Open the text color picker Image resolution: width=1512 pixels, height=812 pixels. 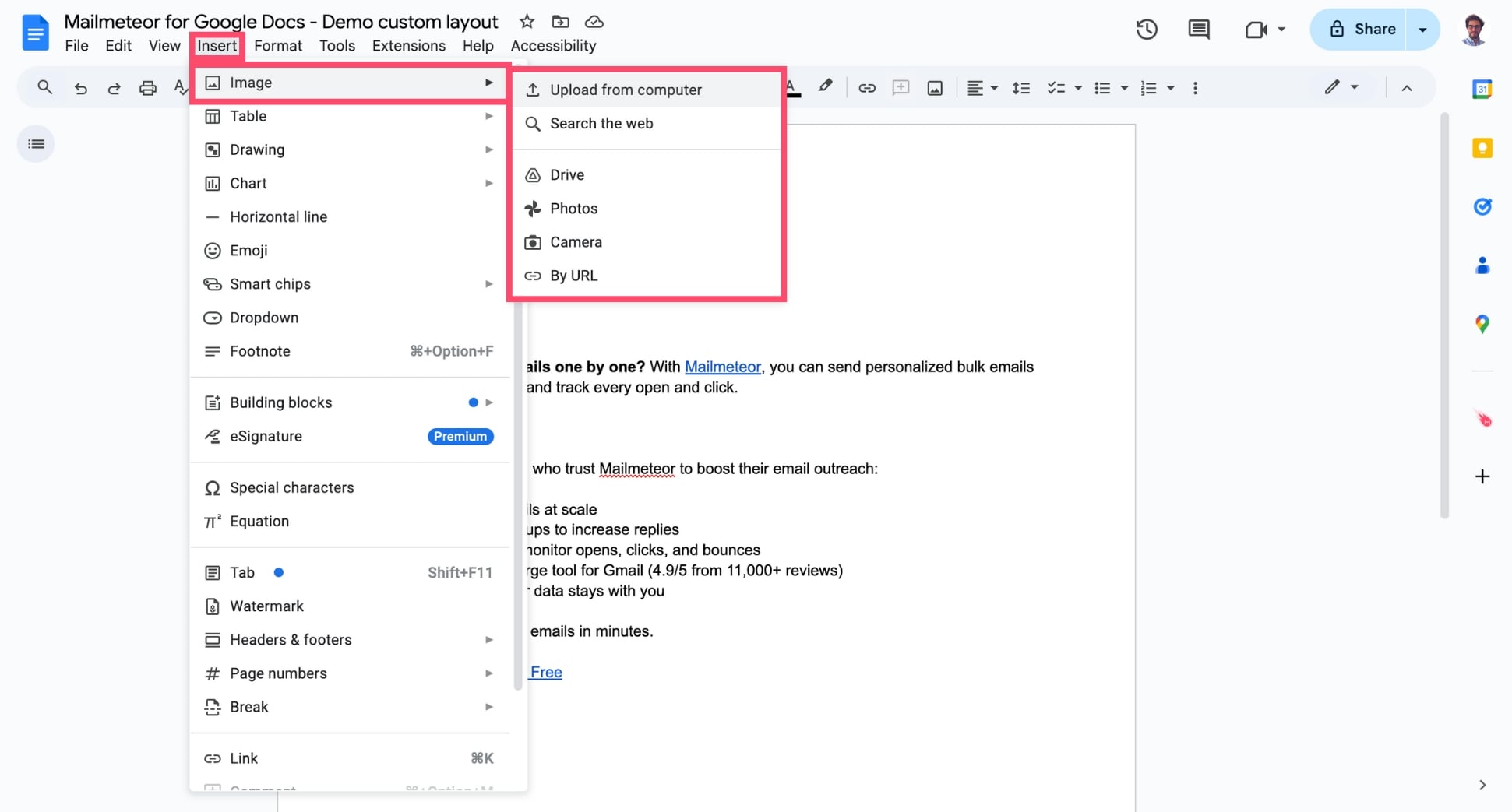coord(792,88)
